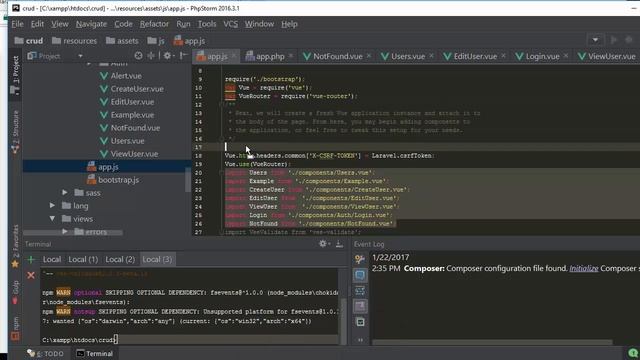Close the Users.vue editor tab
This screenshot has width=640, height=360.
click(x=431, y=56)
